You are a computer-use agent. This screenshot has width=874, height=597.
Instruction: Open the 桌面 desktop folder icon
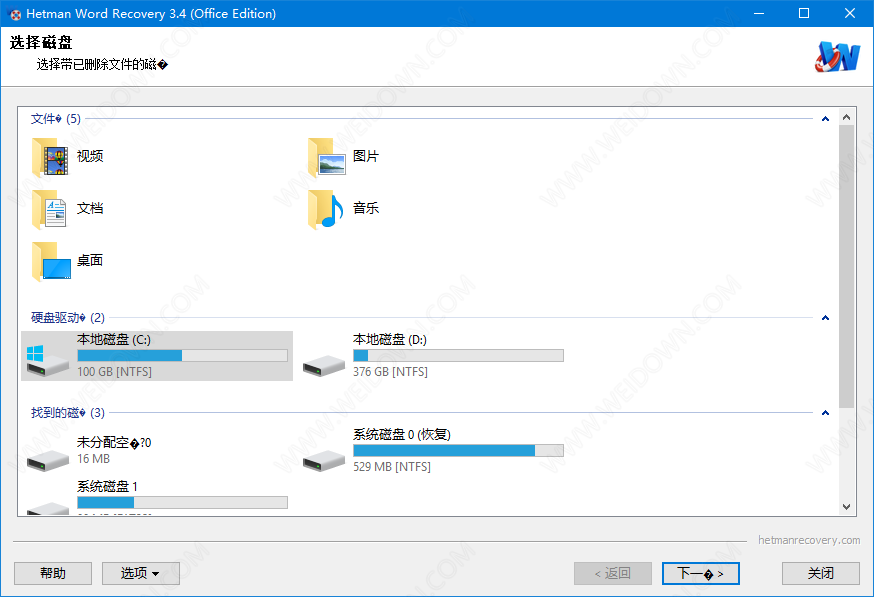[x=51, y=261]
